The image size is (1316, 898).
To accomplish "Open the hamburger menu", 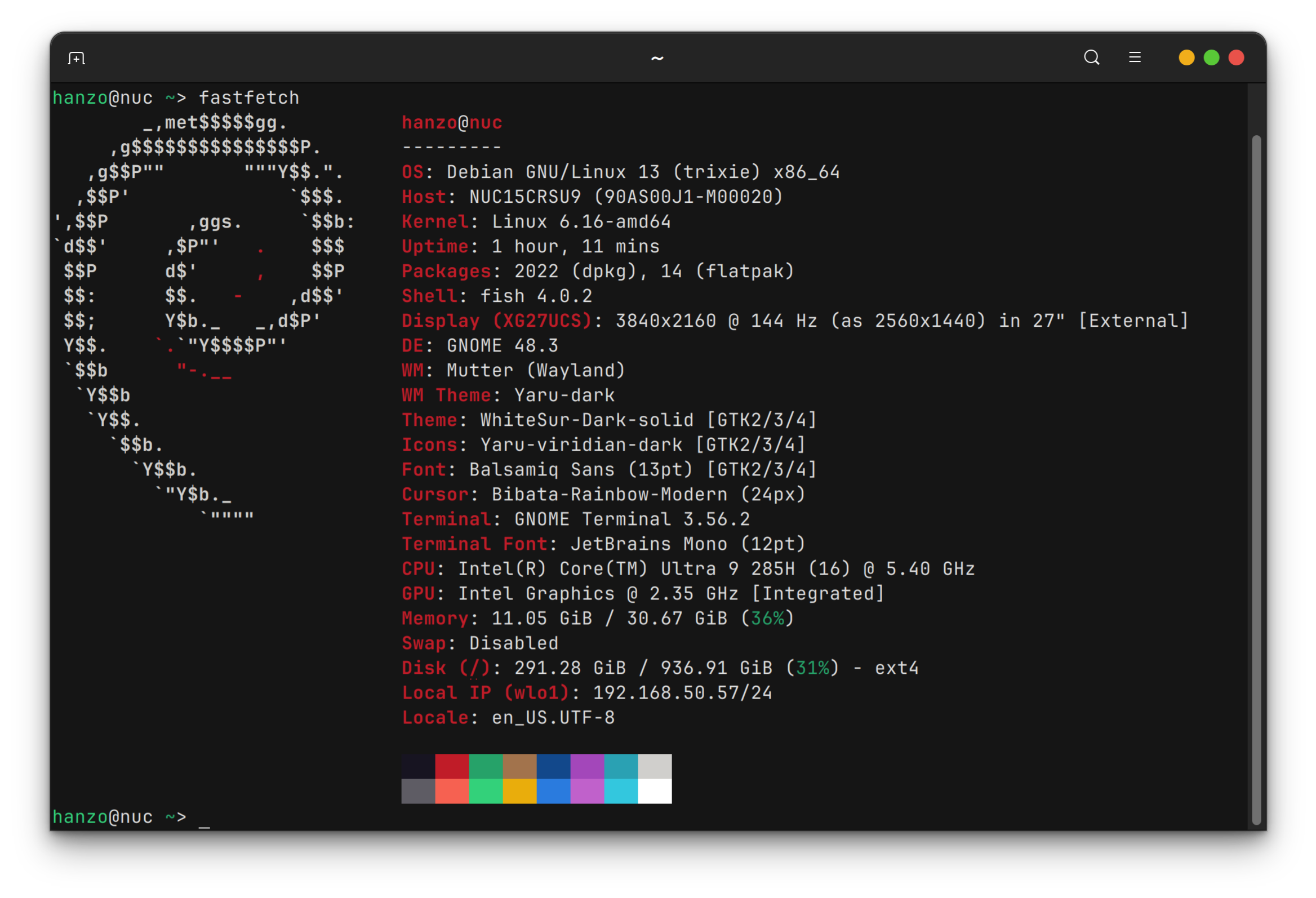I will pos(1134,57).
